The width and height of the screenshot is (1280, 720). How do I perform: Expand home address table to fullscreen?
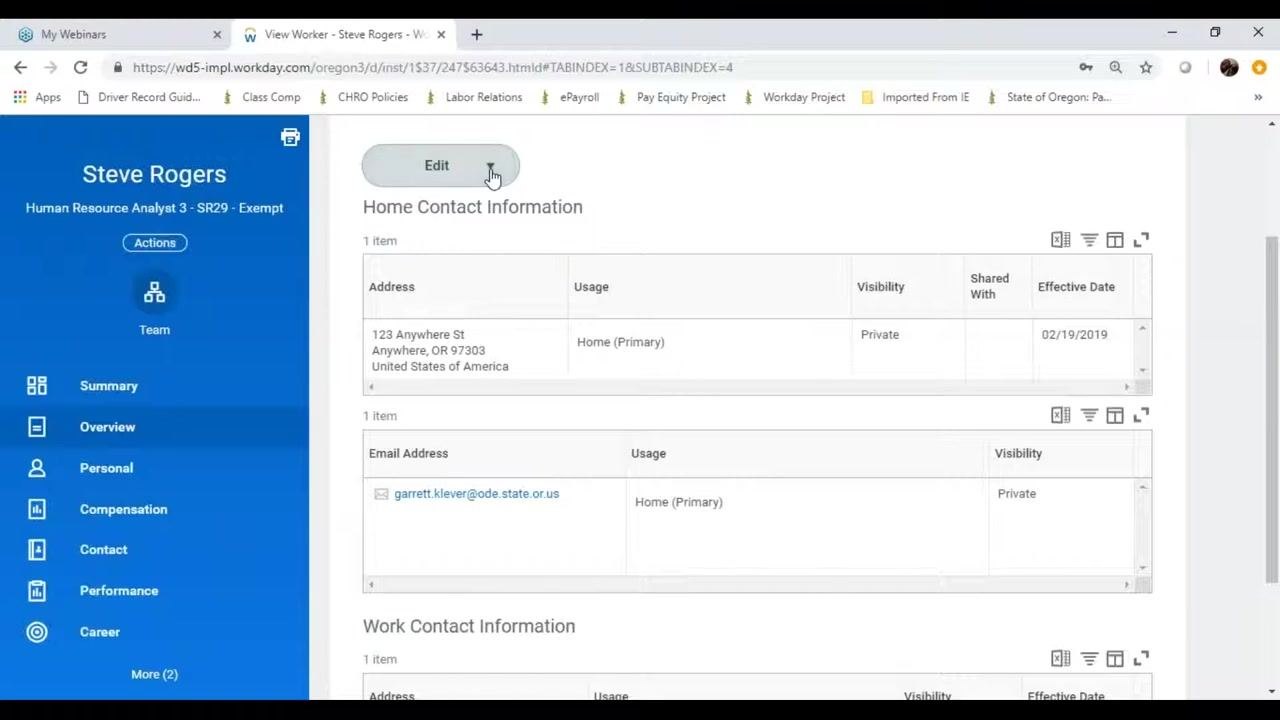(1141, 240)
